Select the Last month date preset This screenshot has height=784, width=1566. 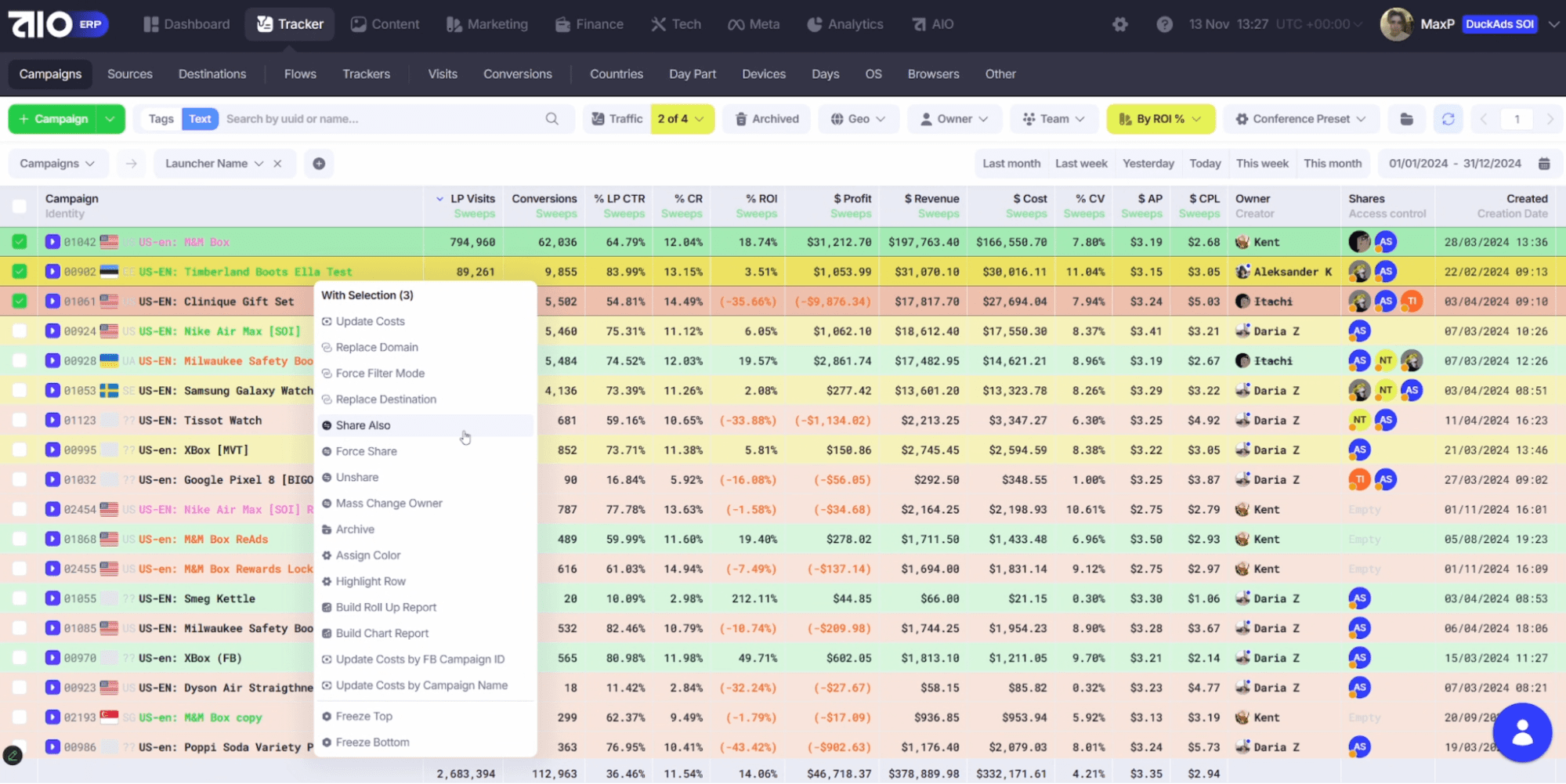tap(1011, 164)
